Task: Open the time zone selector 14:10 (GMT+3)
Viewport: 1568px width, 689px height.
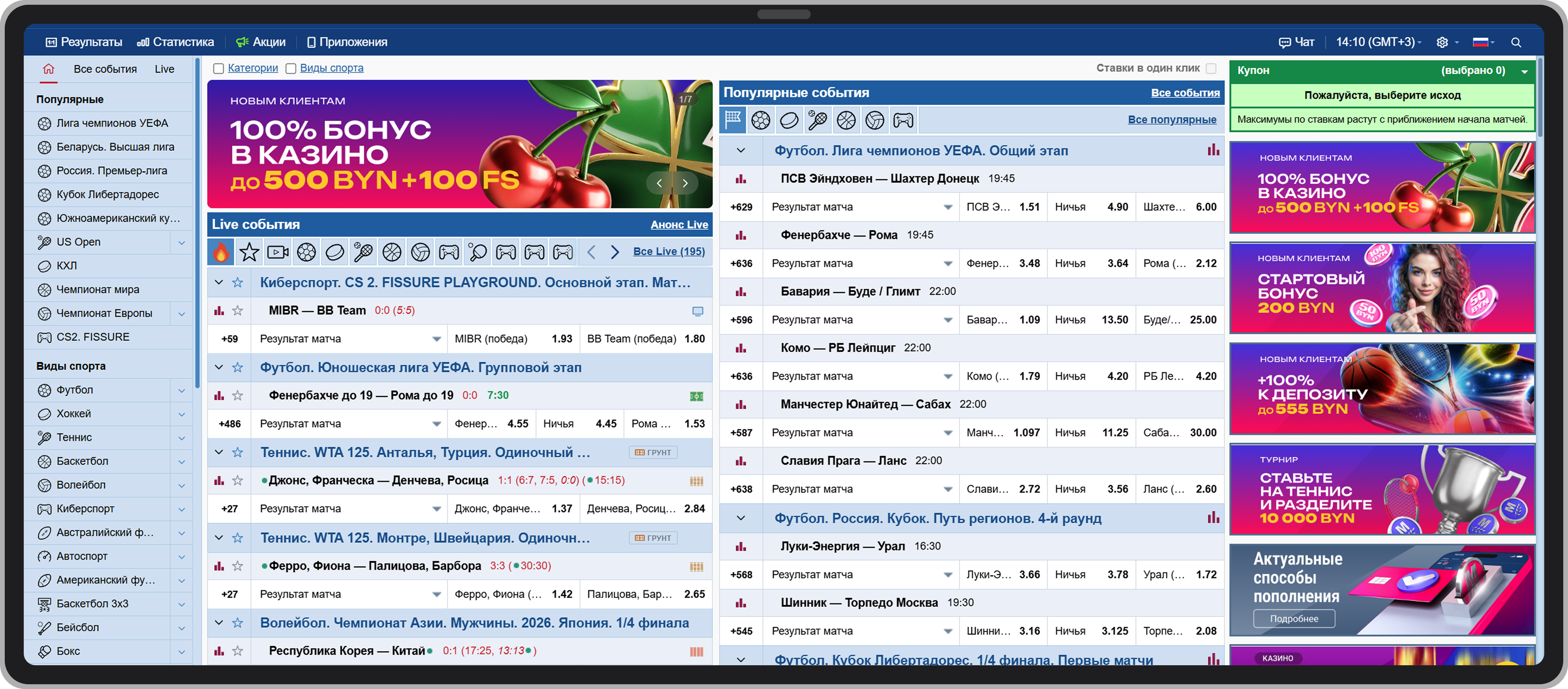Action: coord(1379,42)
